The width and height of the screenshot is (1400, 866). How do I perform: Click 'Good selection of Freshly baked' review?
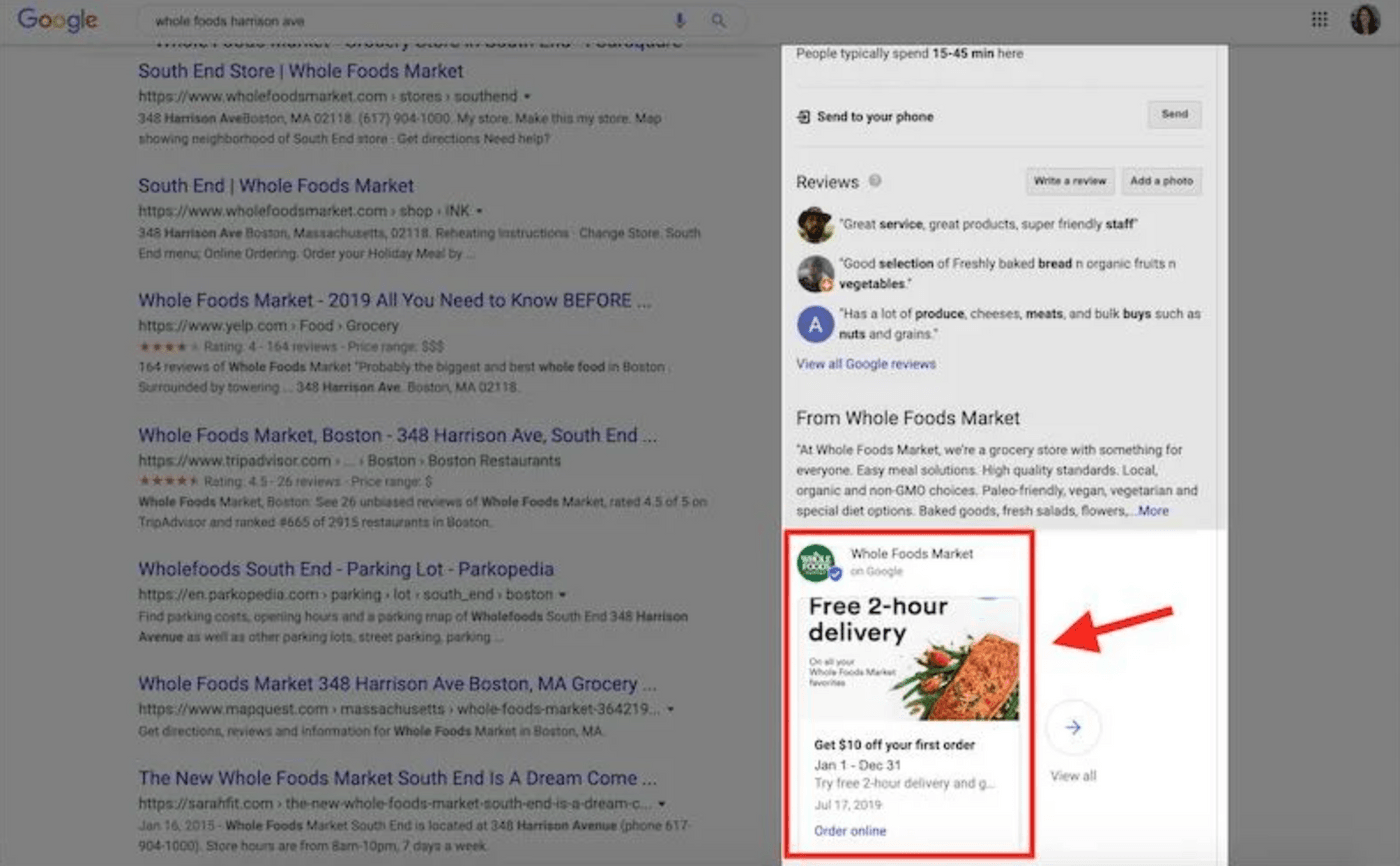point(1008,273)
